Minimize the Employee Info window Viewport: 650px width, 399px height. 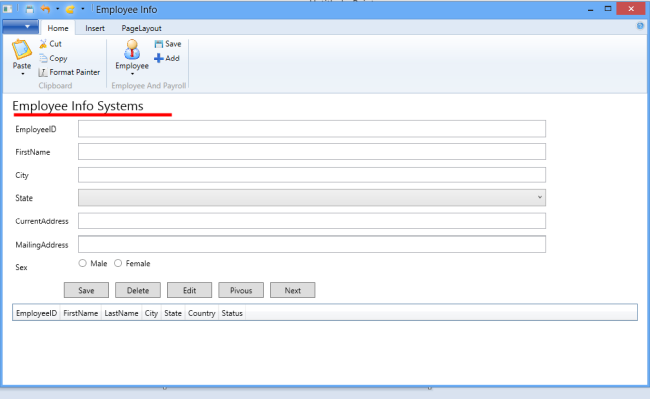(x=590, y=9)
